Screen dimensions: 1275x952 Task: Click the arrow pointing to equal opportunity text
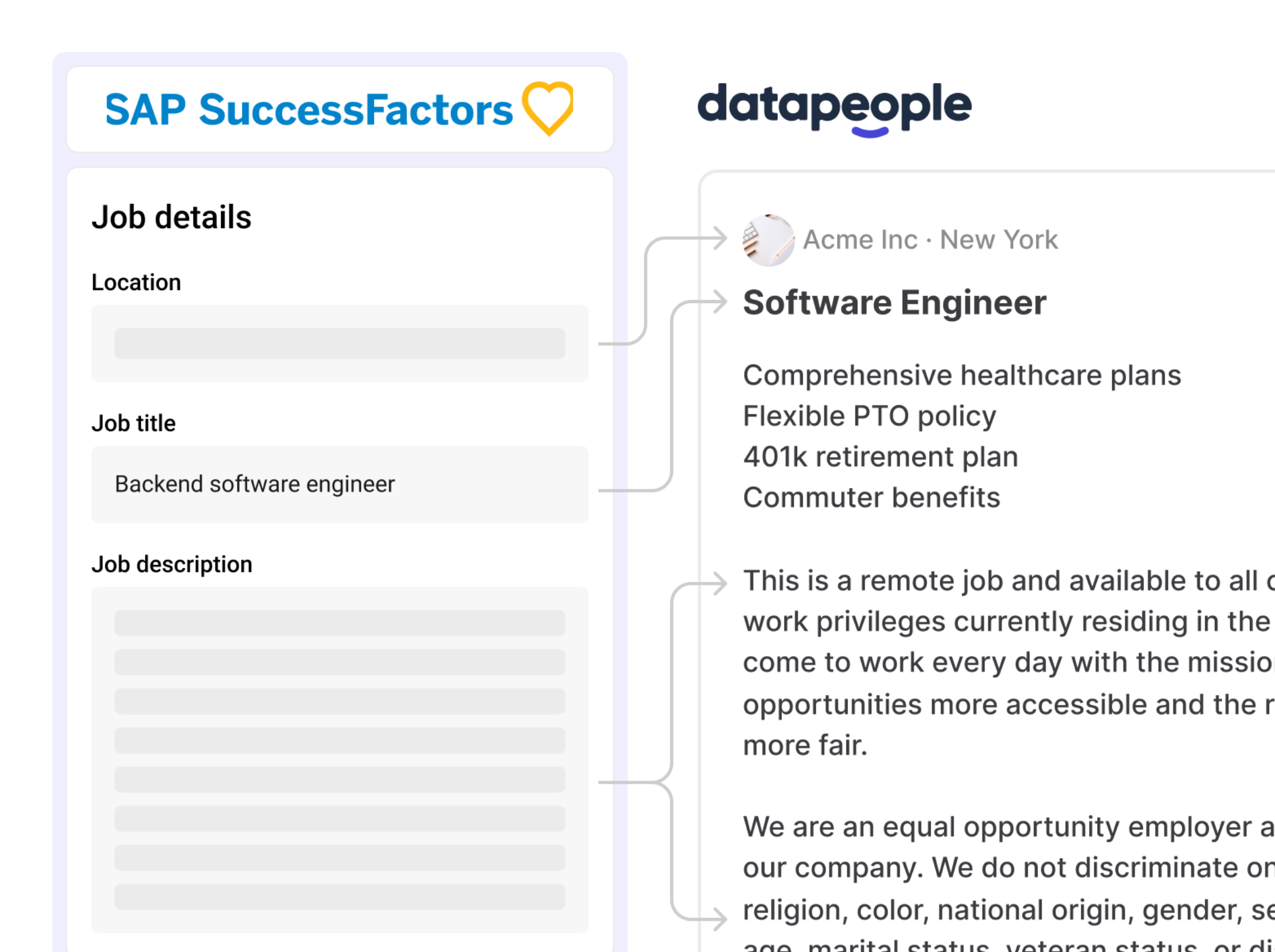719,919
